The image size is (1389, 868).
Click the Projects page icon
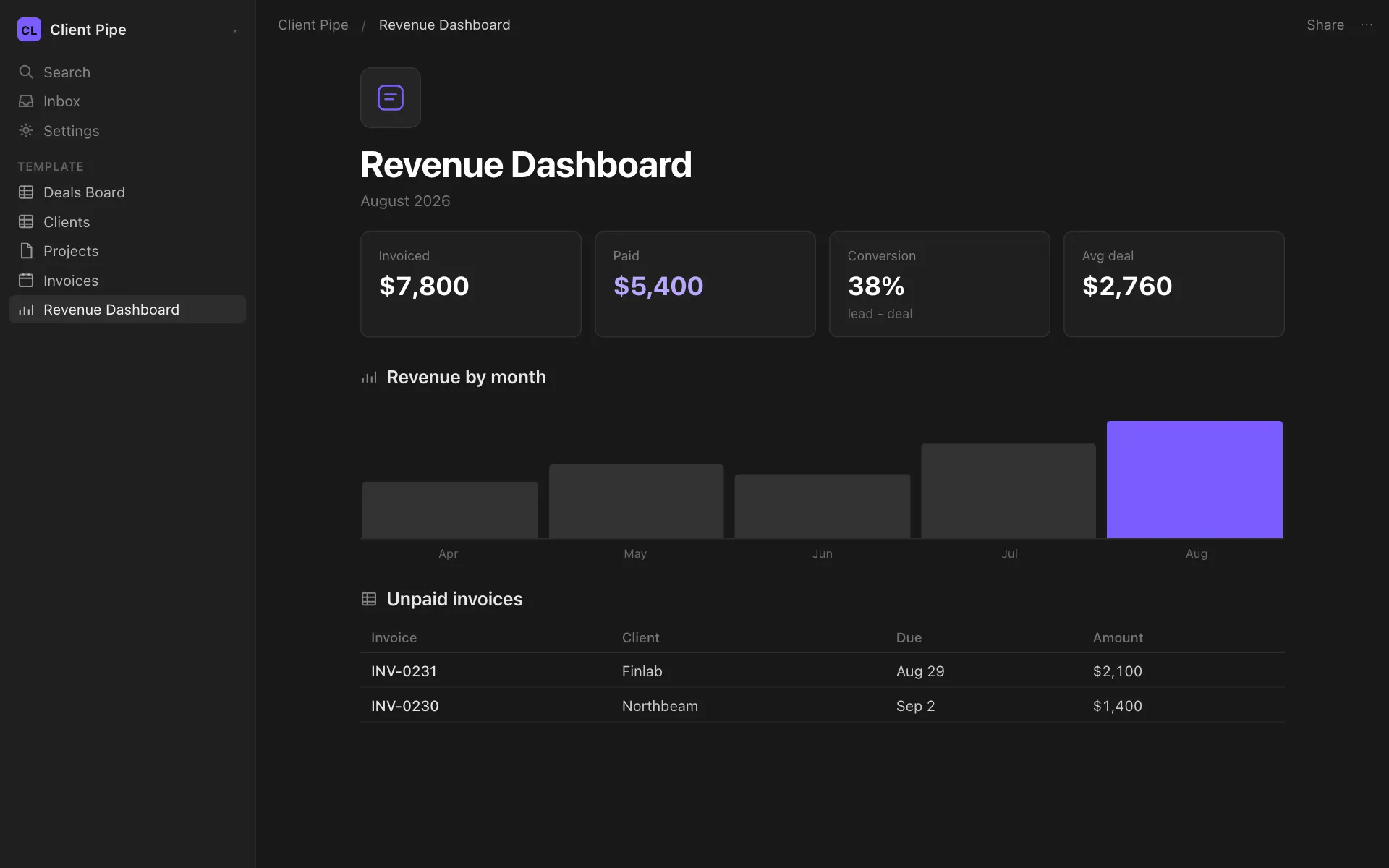(26, 251)
